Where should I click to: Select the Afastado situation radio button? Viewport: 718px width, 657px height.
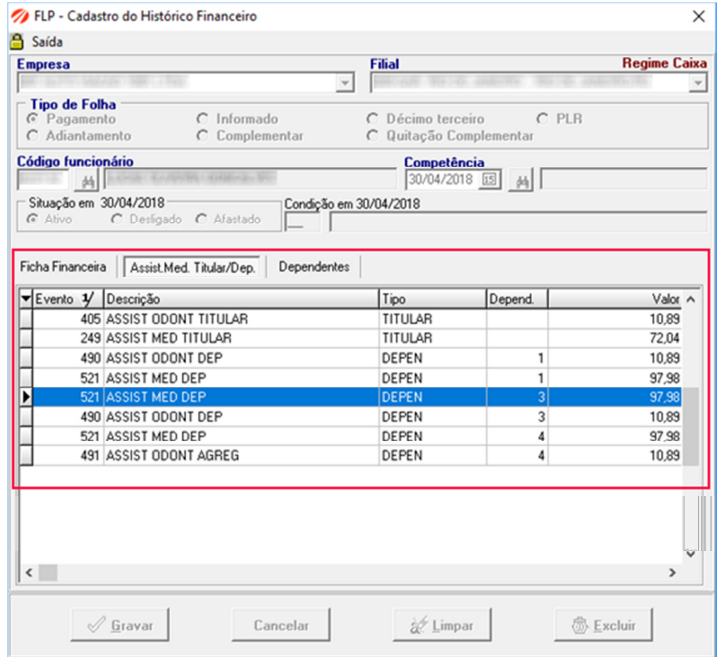pos(201,219)
